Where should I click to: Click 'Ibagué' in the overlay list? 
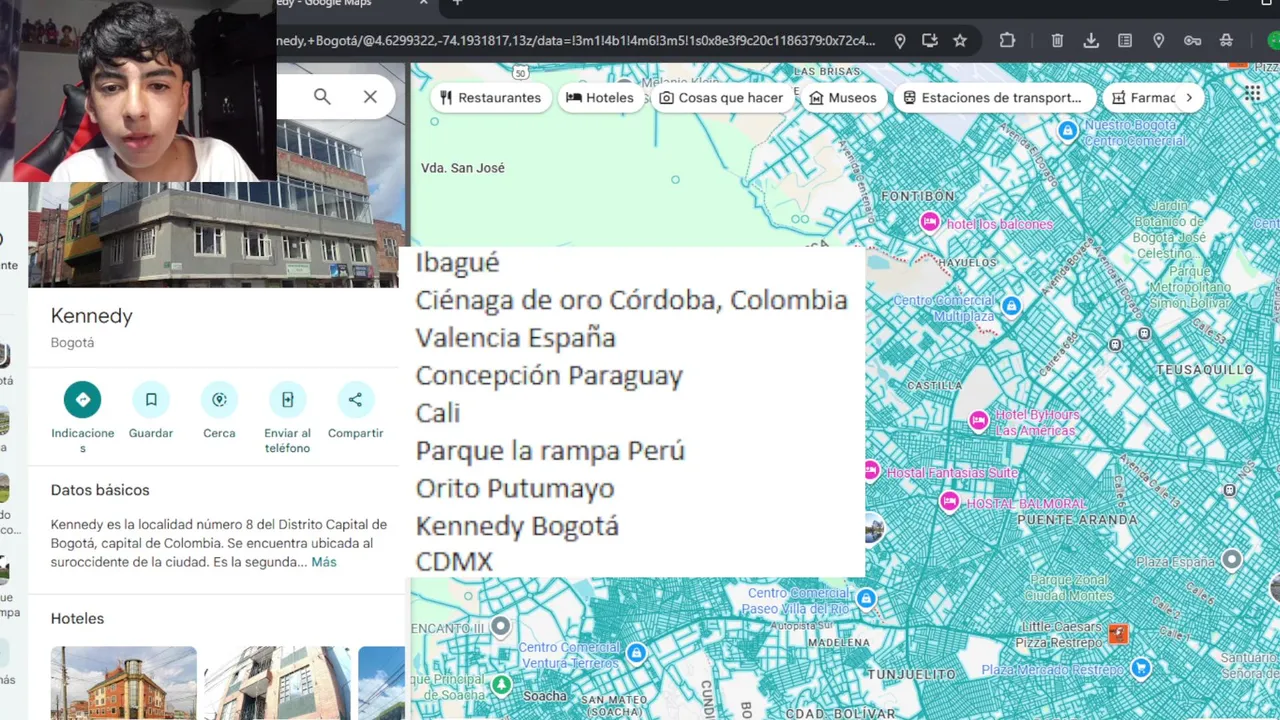457,263
